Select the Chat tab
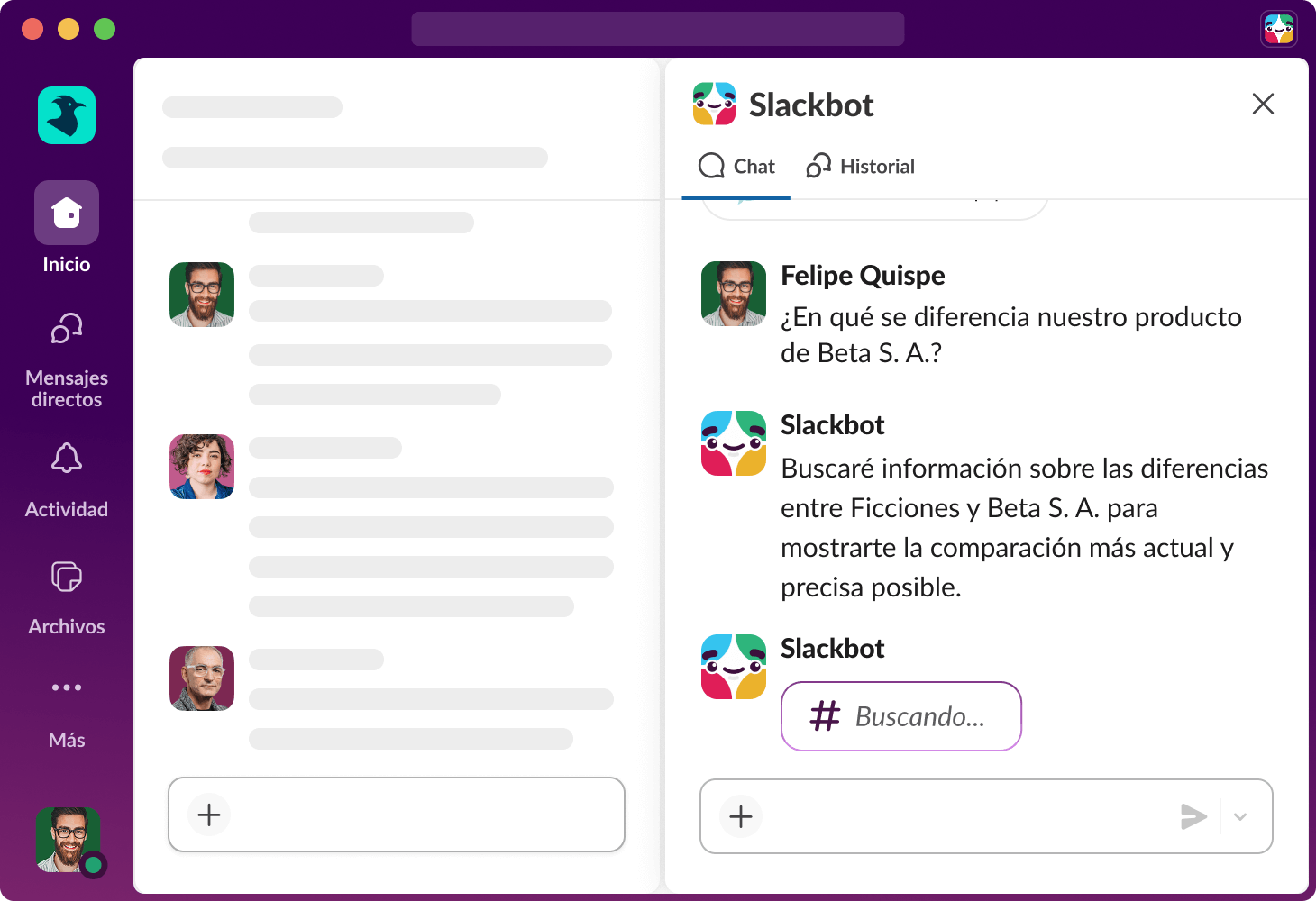This screenshot has width=1316, height=901. click(736, 166)
